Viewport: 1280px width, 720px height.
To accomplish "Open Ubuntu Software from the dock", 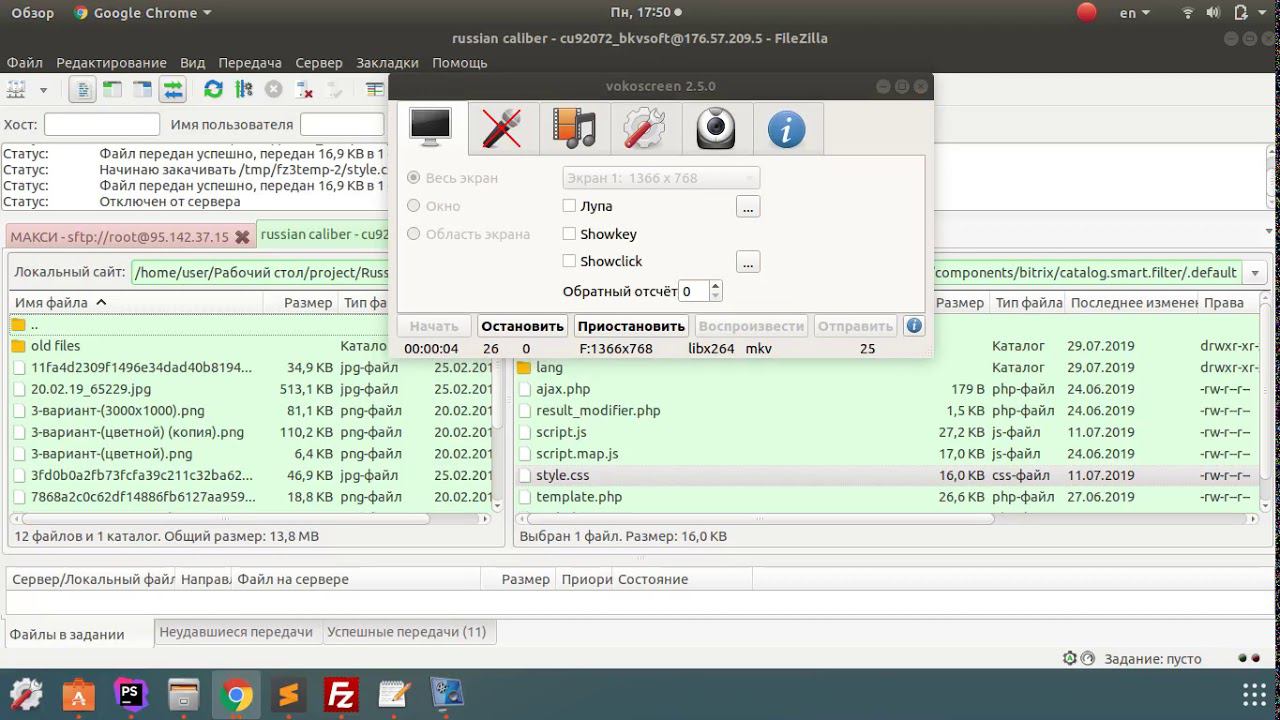I will click(79, 694).
